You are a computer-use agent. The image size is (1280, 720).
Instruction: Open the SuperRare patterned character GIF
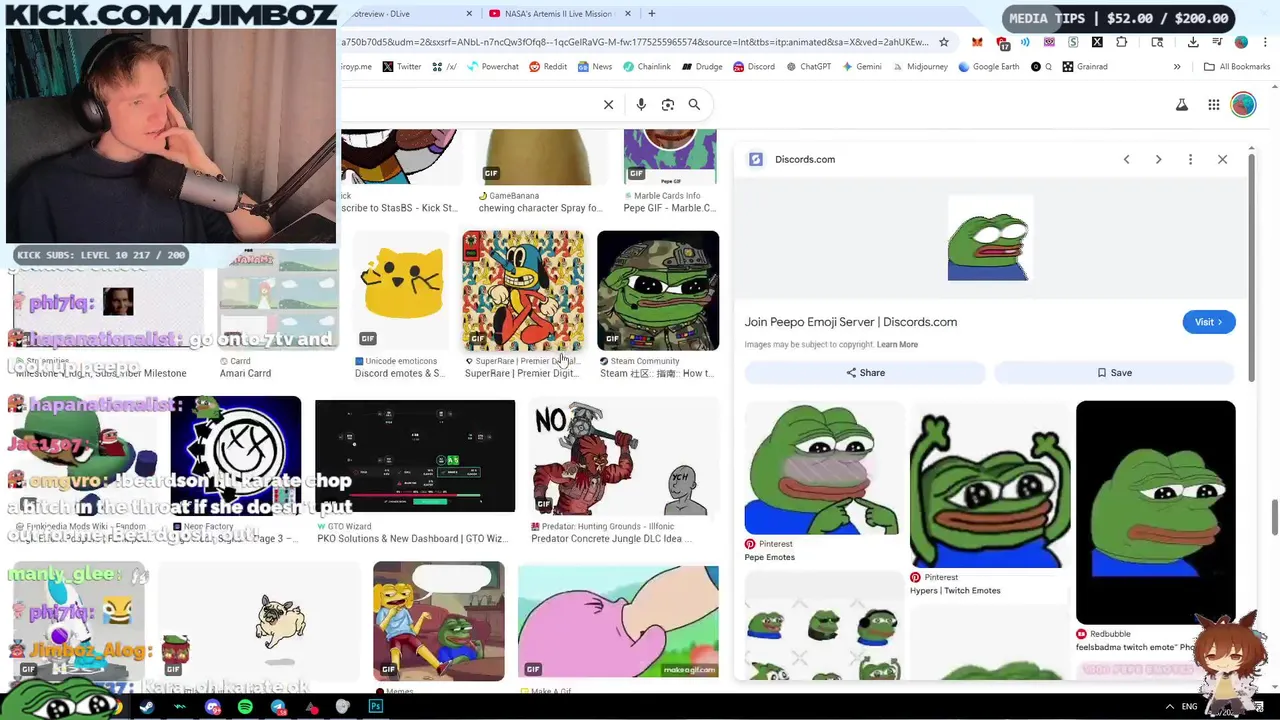click(523, 291)
